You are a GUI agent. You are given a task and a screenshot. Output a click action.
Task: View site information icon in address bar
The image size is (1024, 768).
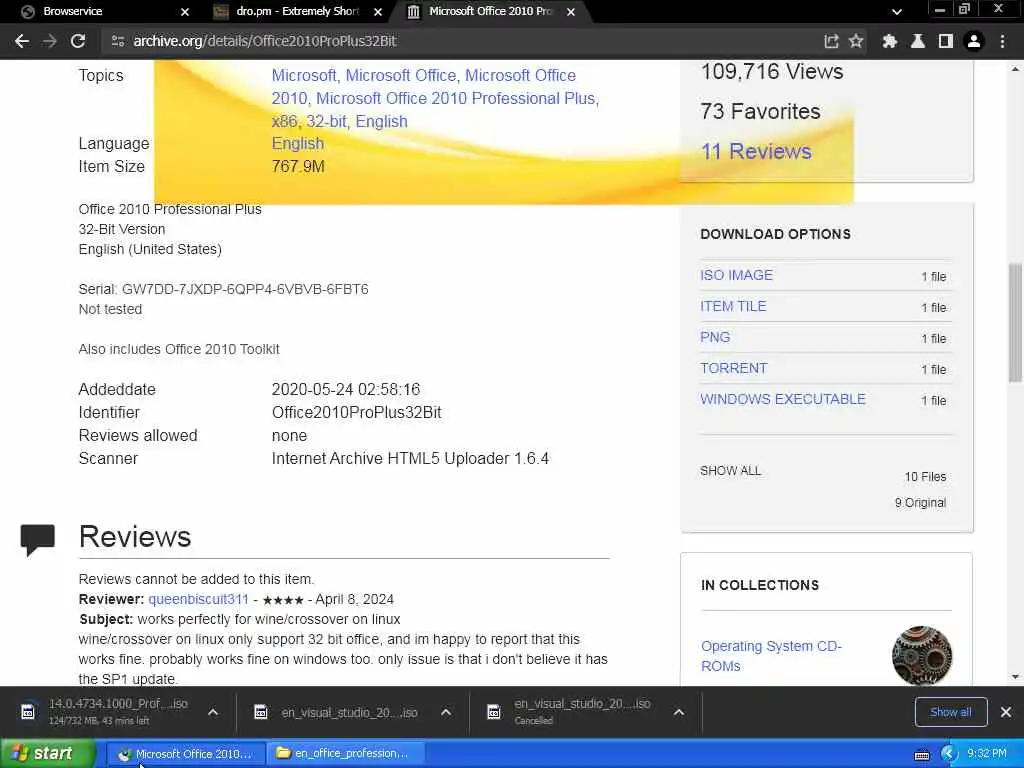pos(118,41)
